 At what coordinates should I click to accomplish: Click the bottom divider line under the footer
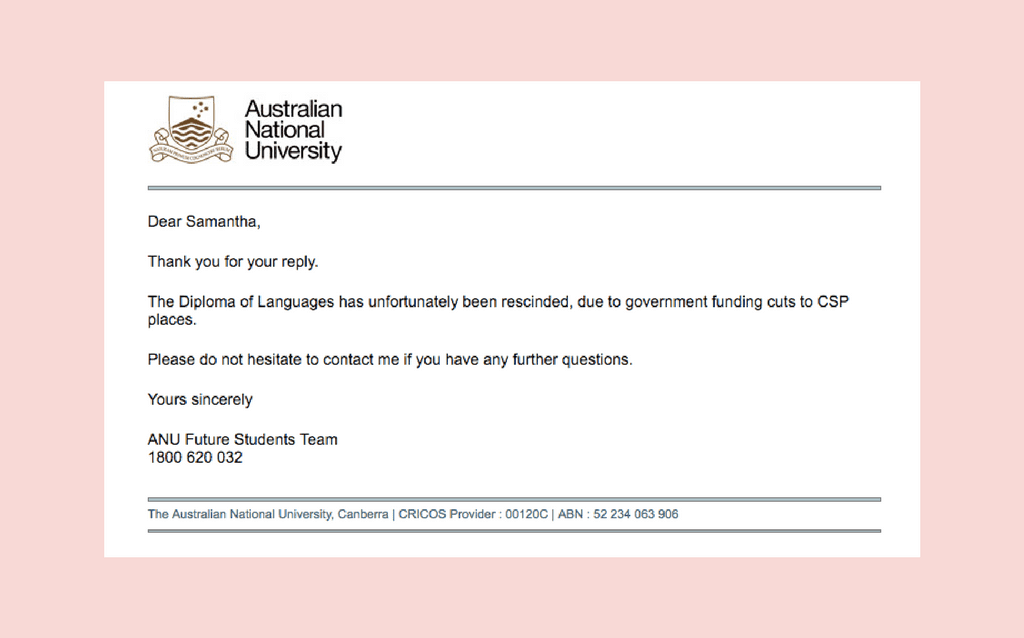click(514, 531)
